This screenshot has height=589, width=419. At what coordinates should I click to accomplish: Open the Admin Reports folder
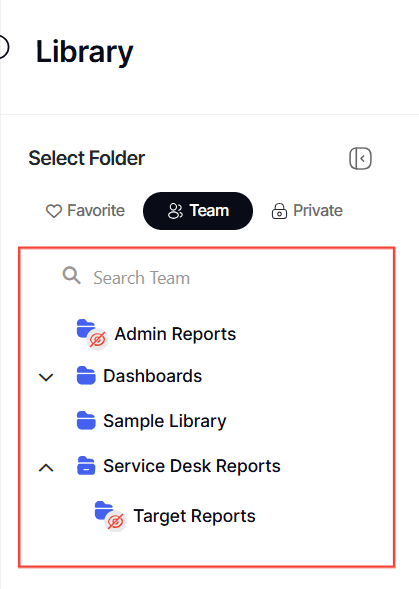pos(175,334)
